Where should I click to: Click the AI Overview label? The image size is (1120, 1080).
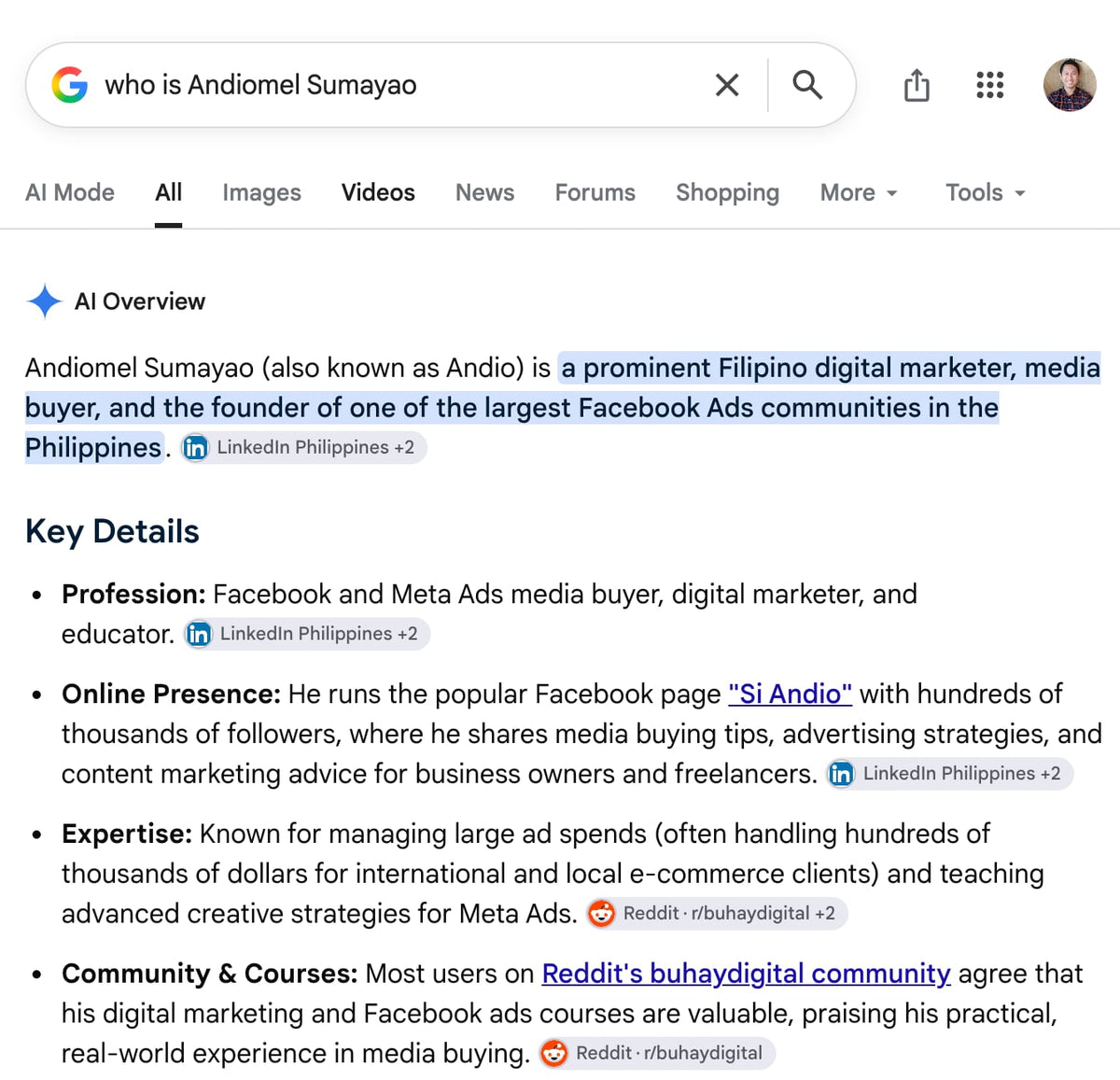pos(139,302)
